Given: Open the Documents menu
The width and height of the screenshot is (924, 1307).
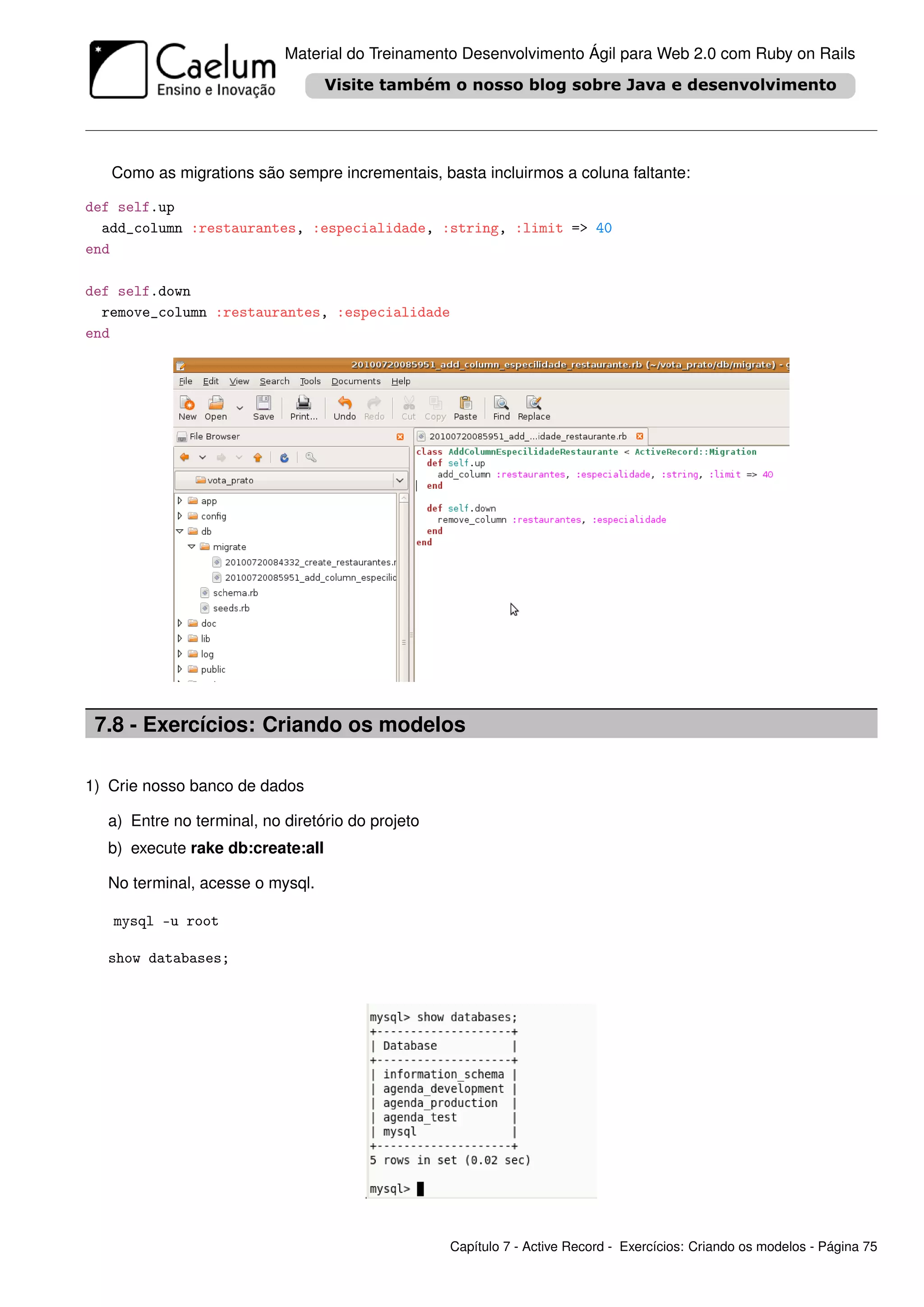Looking at the screenshot, I should [x=356, y=381].
